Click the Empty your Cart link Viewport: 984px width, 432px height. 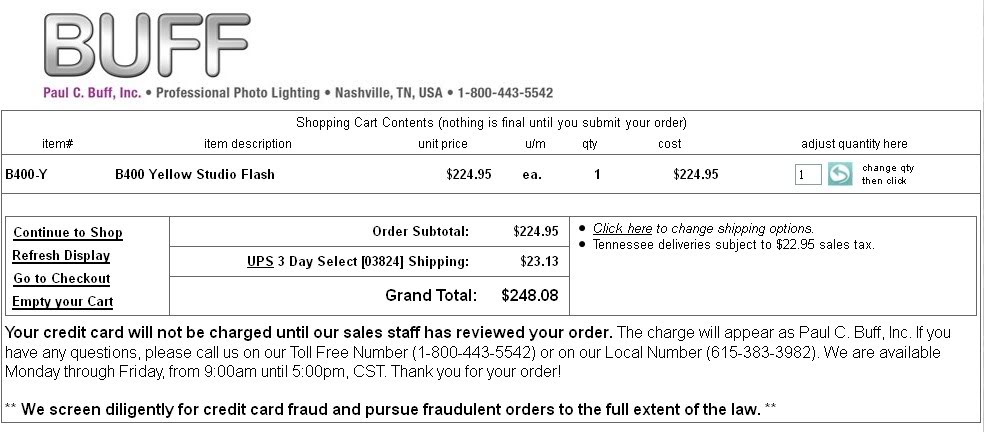[63, 301]
